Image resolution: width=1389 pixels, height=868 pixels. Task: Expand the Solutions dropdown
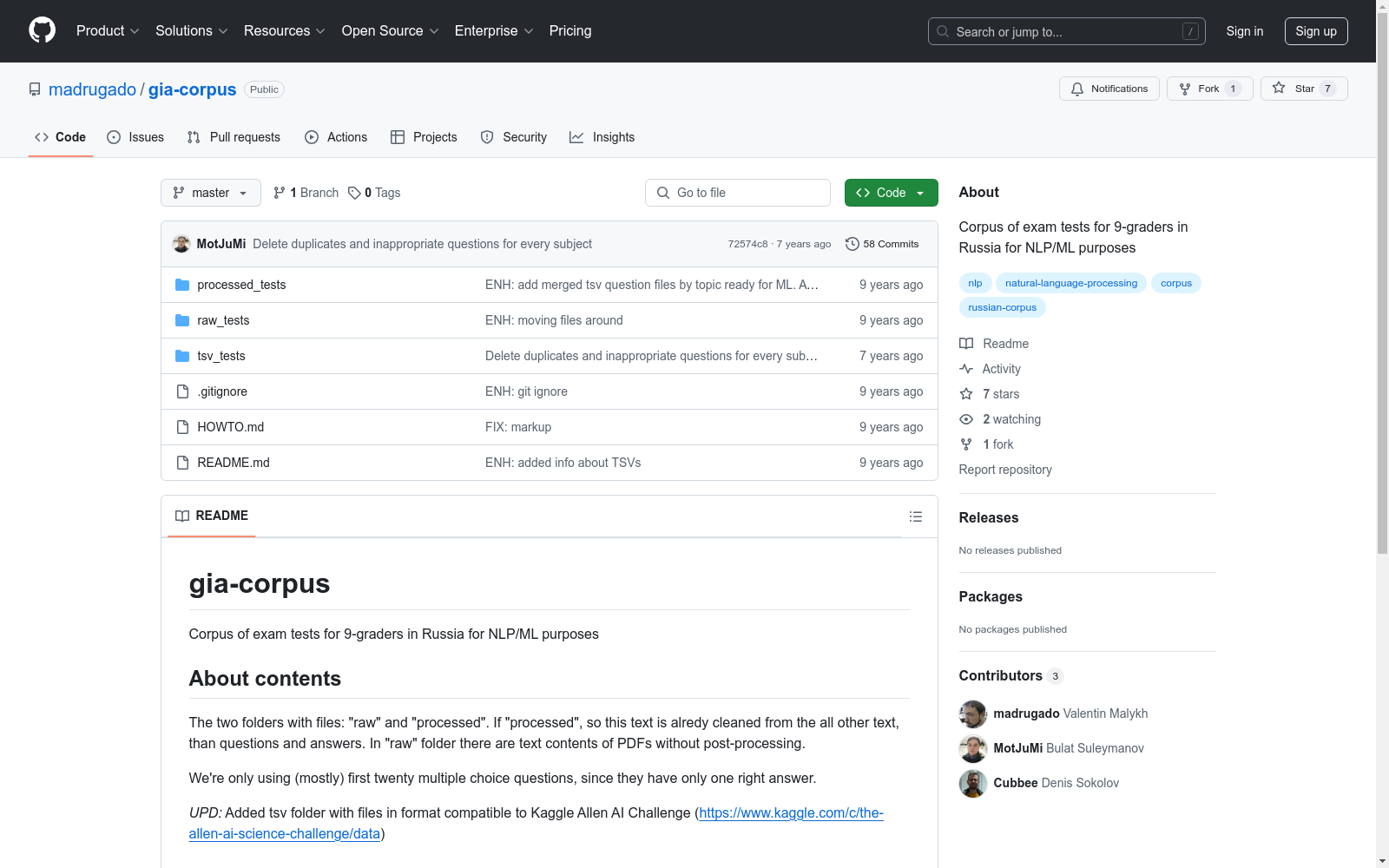[192, 30]
